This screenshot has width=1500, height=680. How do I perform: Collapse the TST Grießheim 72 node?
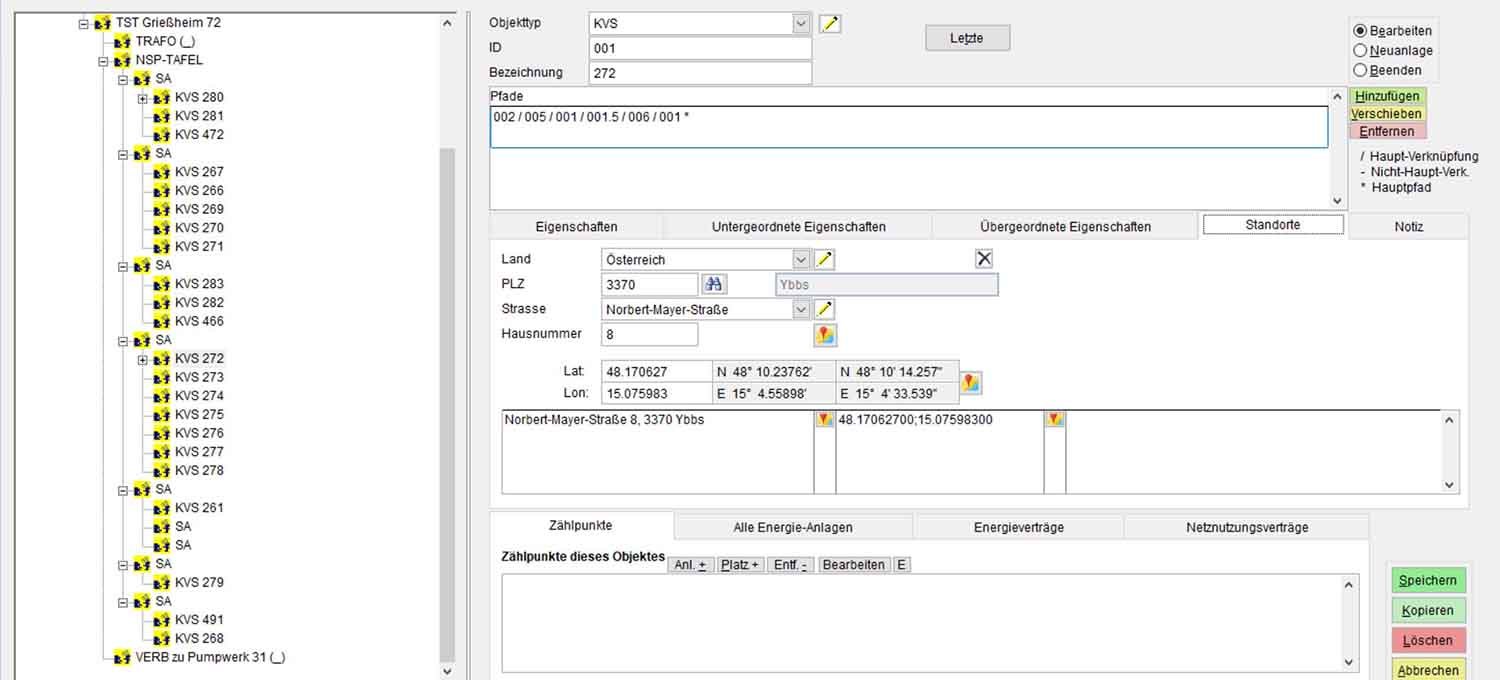click(84, 23)
